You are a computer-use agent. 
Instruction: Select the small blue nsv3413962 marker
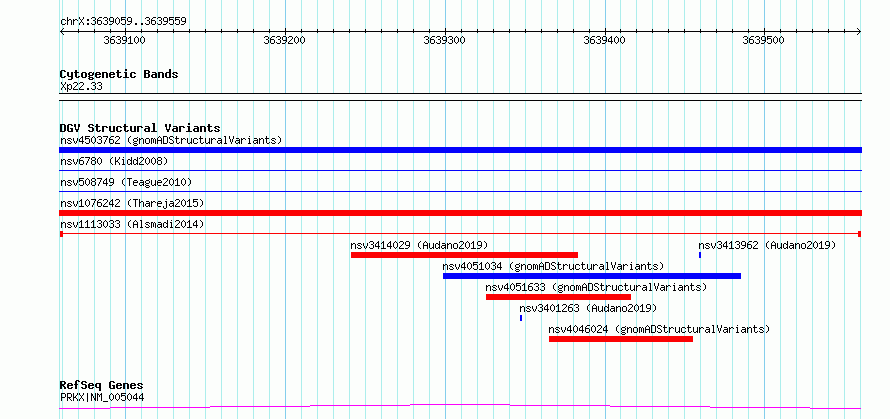pyautogui.click(x=700, y=255)
